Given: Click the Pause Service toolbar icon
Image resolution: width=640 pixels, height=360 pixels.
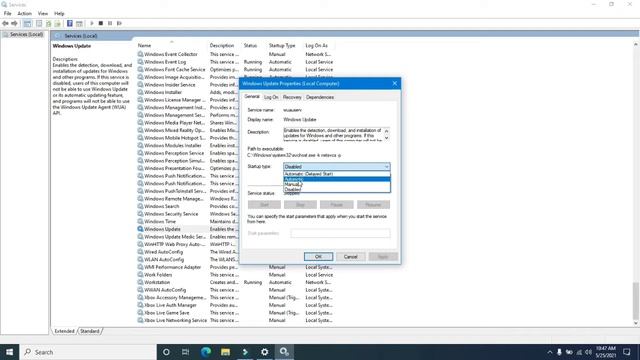Looking at the screenshot, I should coord(110,23).
